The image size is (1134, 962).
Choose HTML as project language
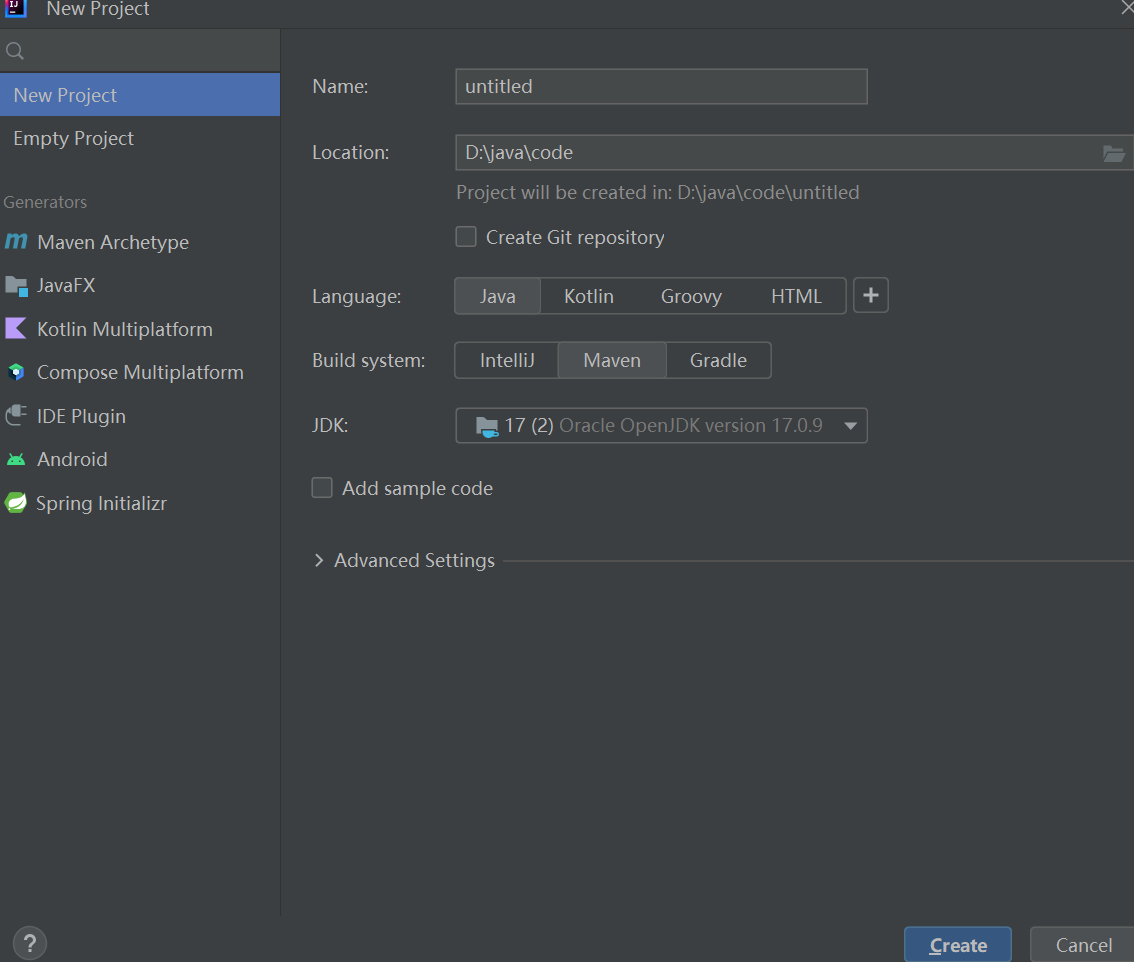click(x=796, y=296)
